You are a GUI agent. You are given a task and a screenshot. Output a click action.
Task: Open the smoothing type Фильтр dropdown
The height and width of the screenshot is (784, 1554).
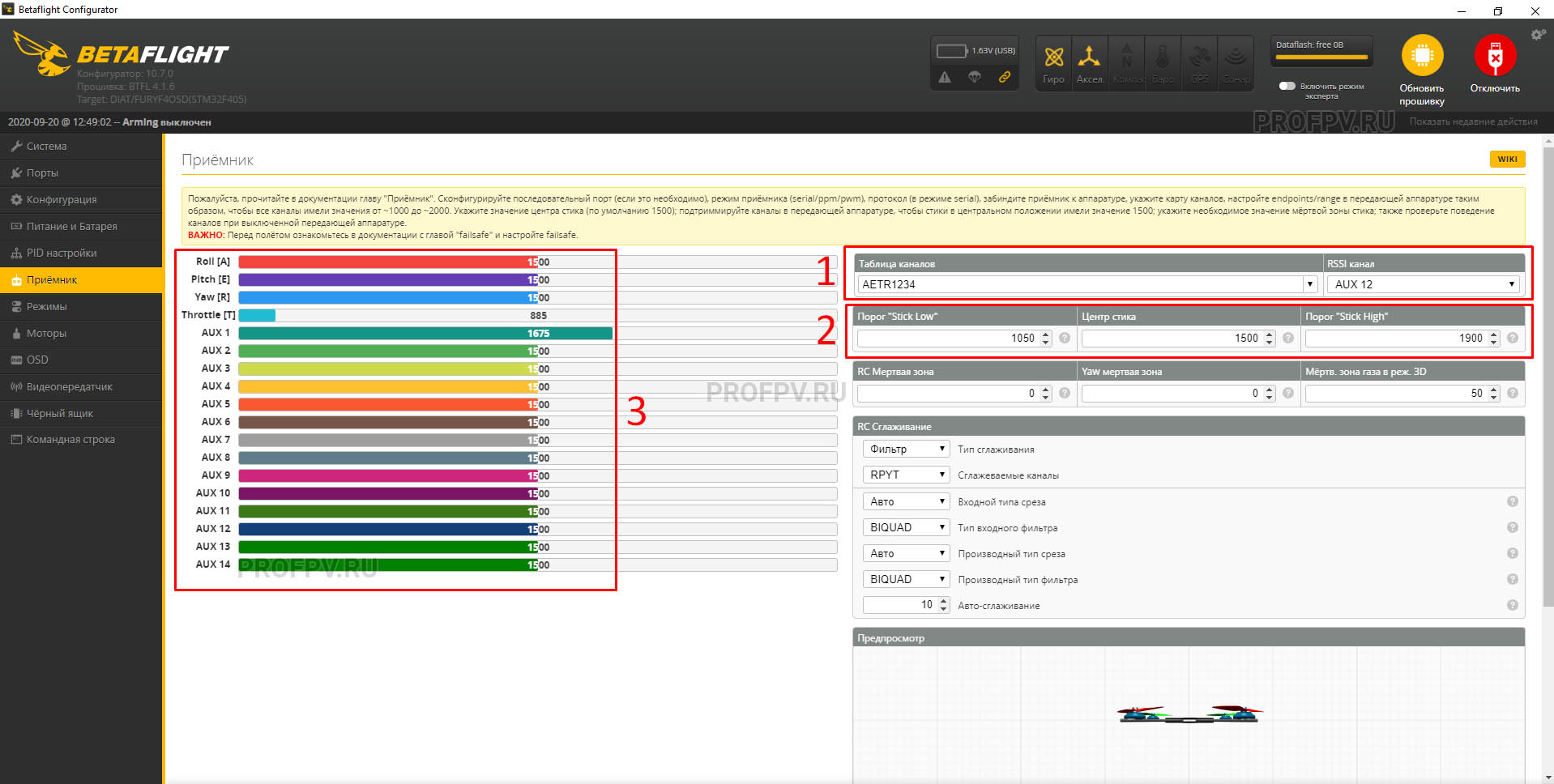tap(906, 449)
